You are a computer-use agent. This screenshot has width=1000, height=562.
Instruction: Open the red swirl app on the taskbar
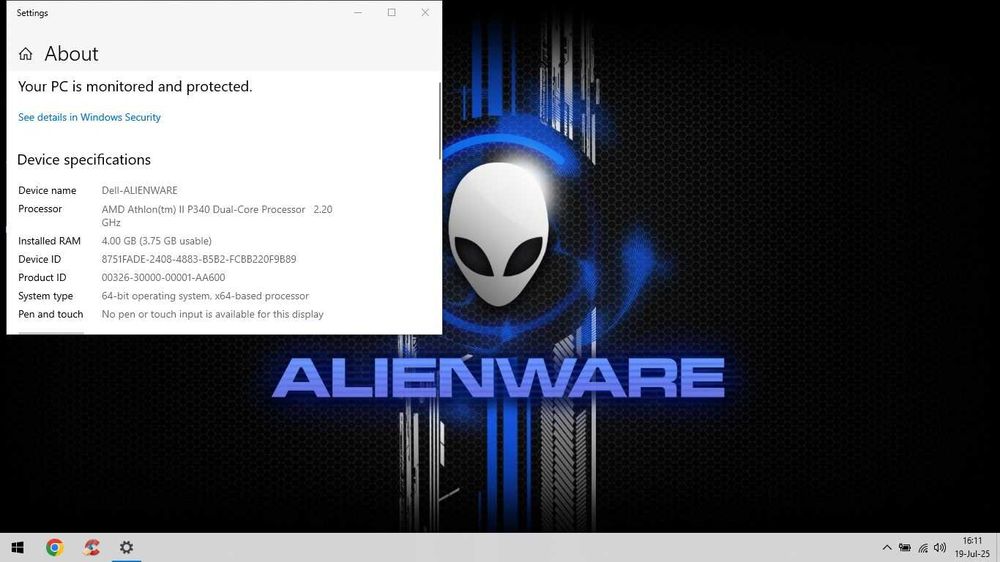91,547
